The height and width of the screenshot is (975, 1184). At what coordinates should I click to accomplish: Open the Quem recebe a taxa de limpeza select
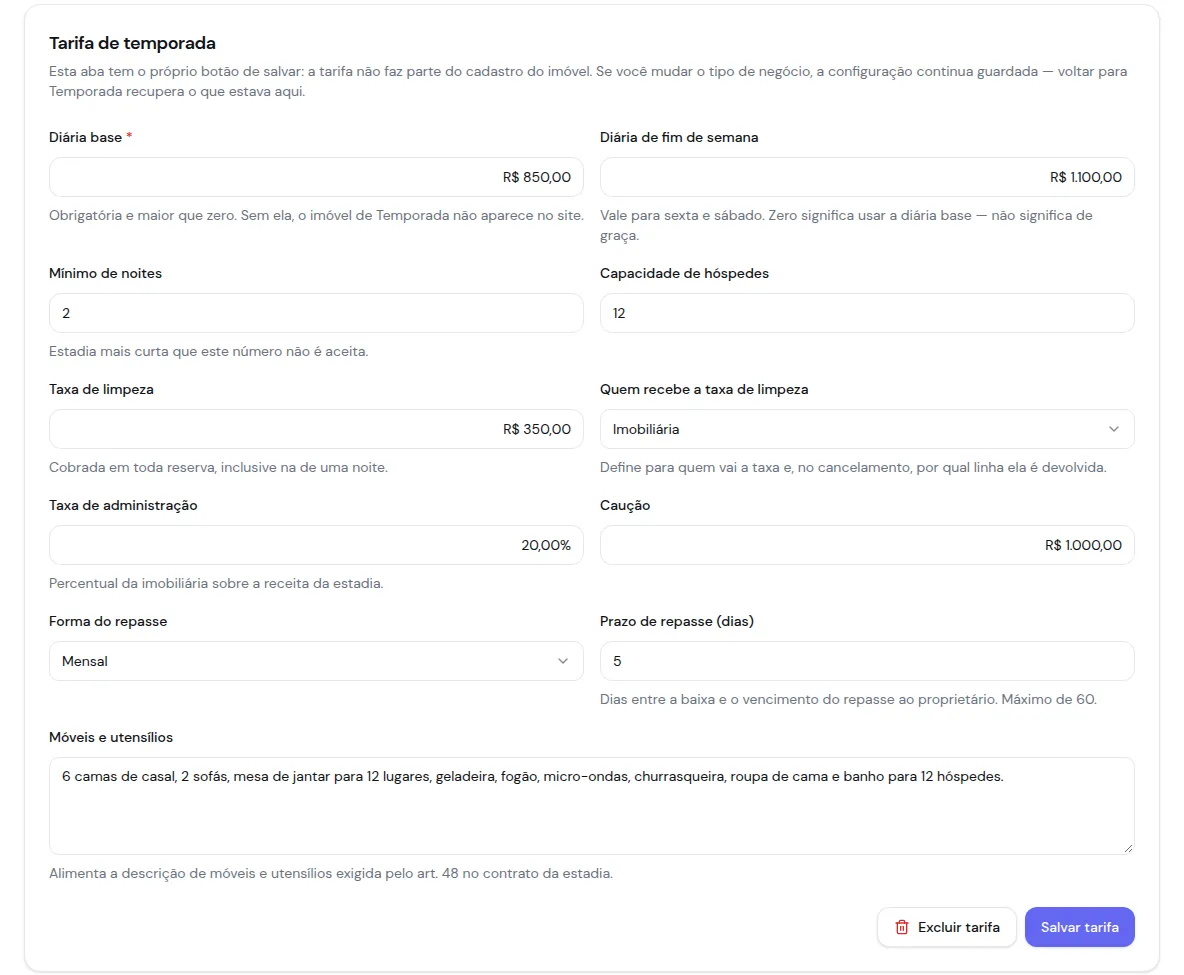point(867,429)
